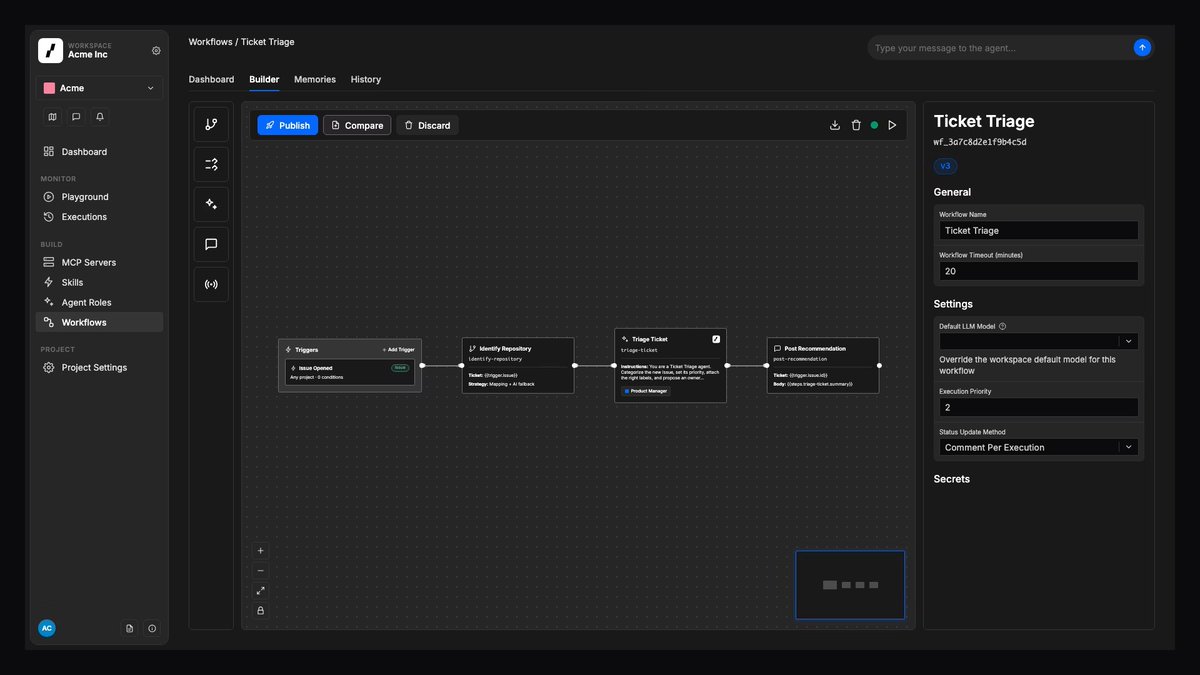Open the document icon in sidebar footer
This screenshot has height=675, width=1200.
tap(129, 628)
